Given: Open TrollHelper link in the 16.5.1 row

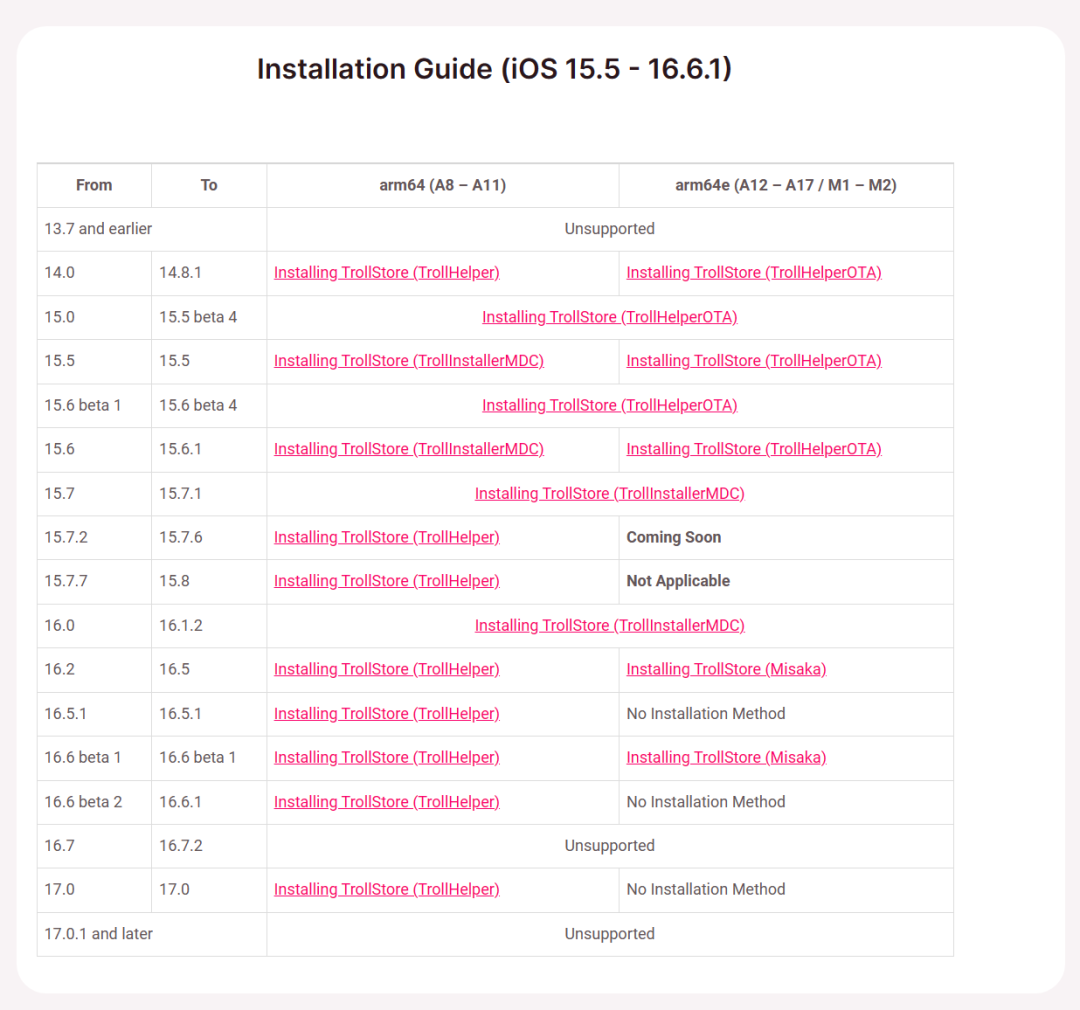Looking at the screenshot, I should coord(386,714).
